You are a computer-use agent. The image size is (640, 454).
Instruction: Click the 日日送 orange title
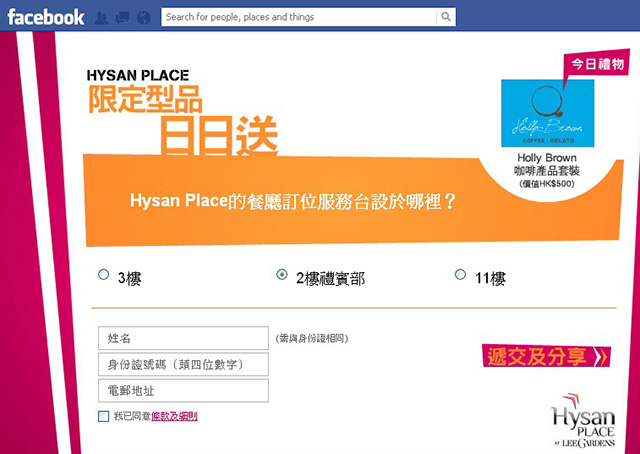coord(219,135)
